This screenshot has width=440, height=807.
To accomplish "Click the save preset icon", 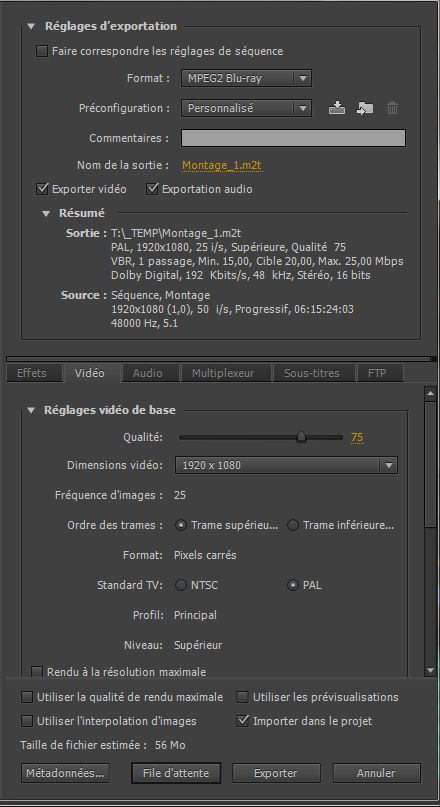I will point(337,108).
